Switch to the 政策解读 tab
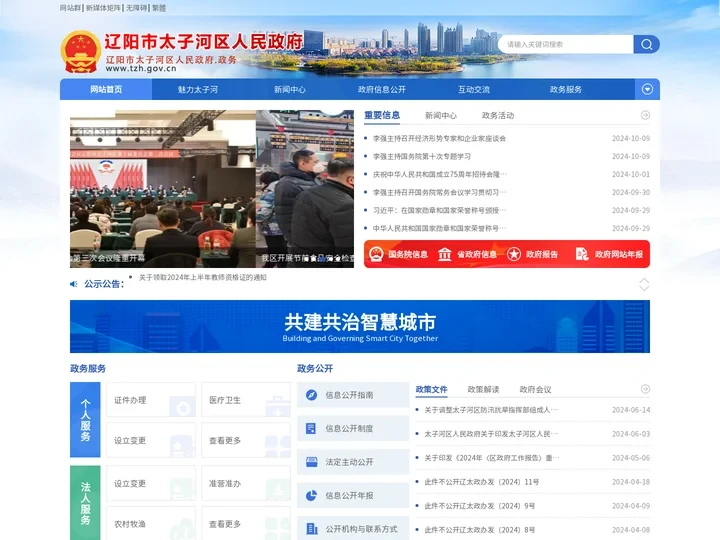Screen dimensions: 720x540 pos(483,389)
